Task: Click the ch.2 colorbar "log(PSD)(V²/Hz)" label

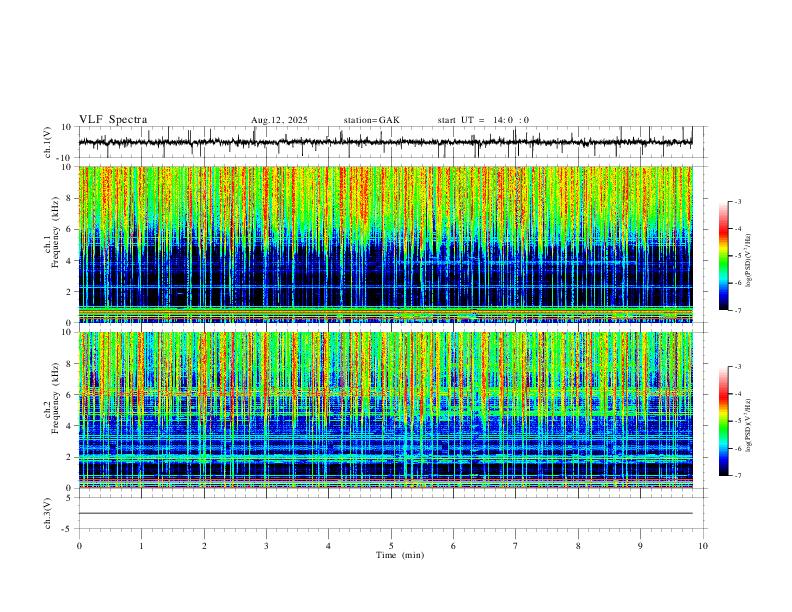Action: point(748,425)
